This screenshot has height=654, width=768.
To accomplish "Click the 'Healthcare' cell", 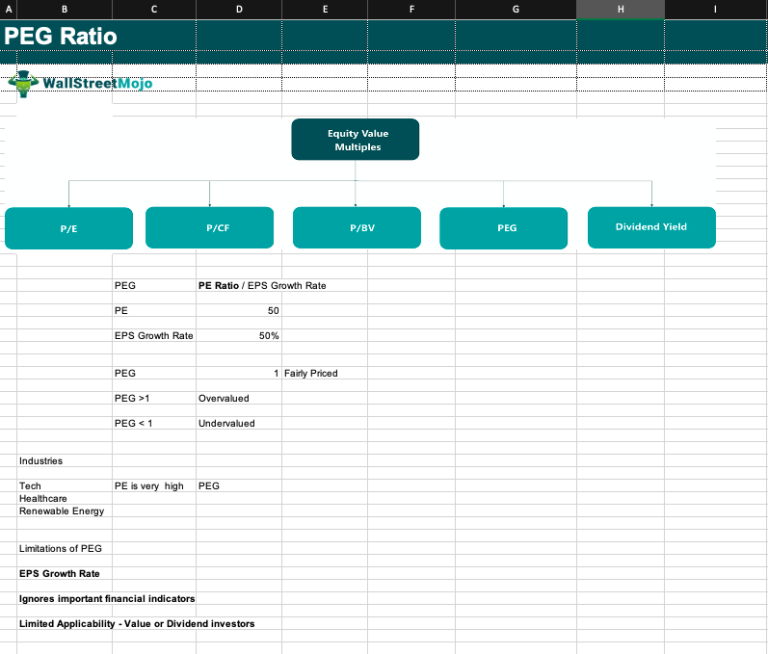I will pyautogui.click(x=65, y=499).
